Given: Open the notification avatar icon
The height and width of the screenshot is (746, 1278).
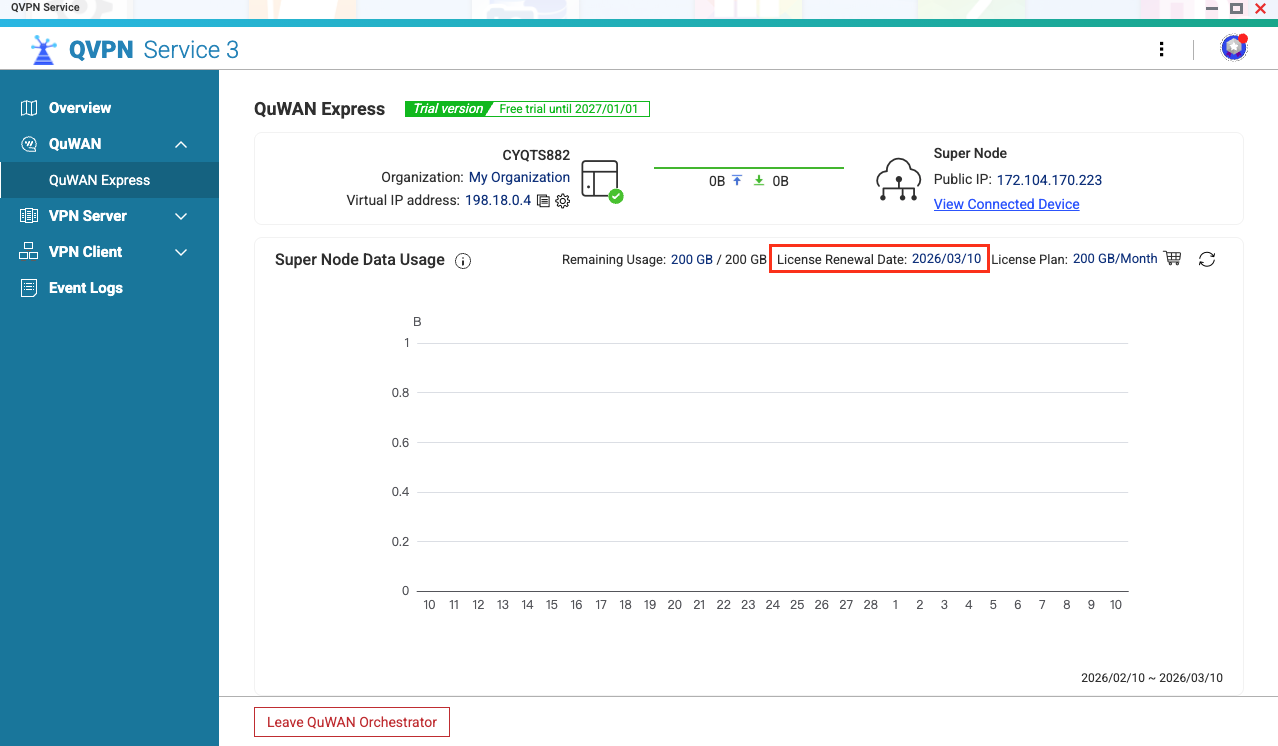Looking at the screenshot, I should tap(1234, 48).
